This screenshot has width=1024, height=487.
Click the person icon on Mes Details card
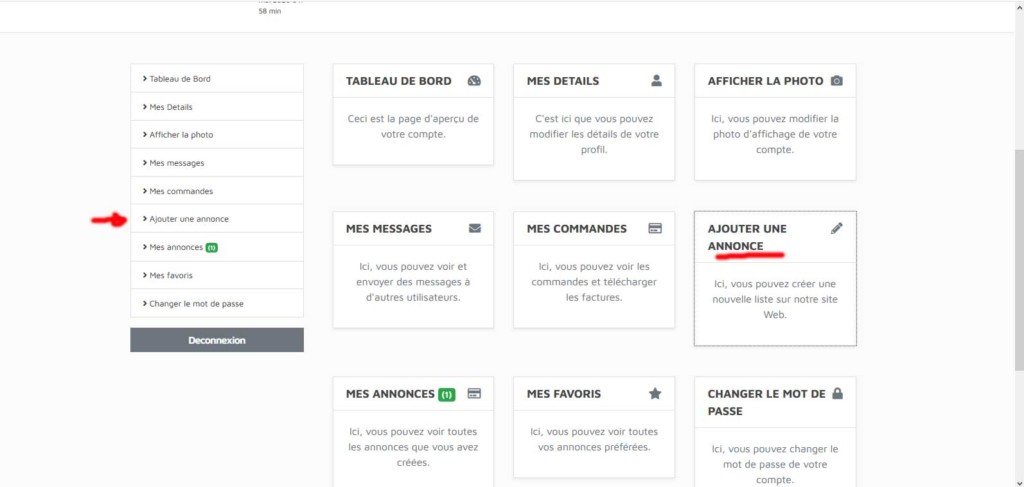656,81
